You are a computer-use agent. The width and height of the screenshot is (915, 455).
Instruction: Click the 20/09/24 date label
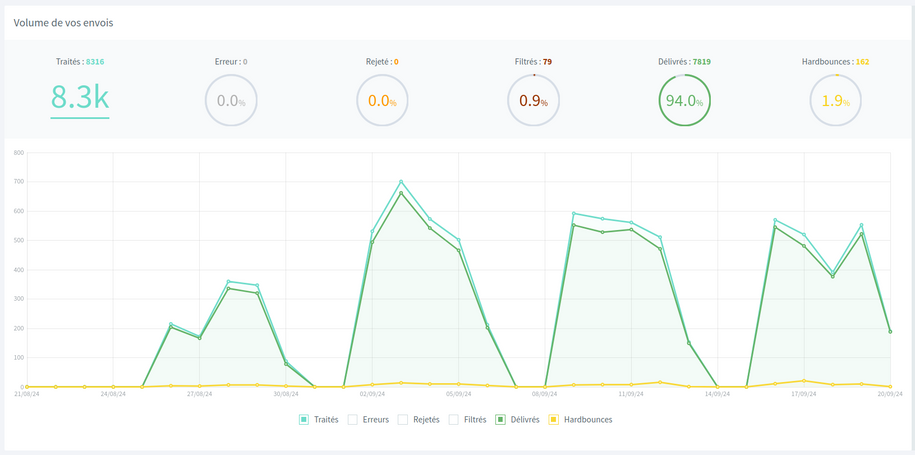pos(890,394)
